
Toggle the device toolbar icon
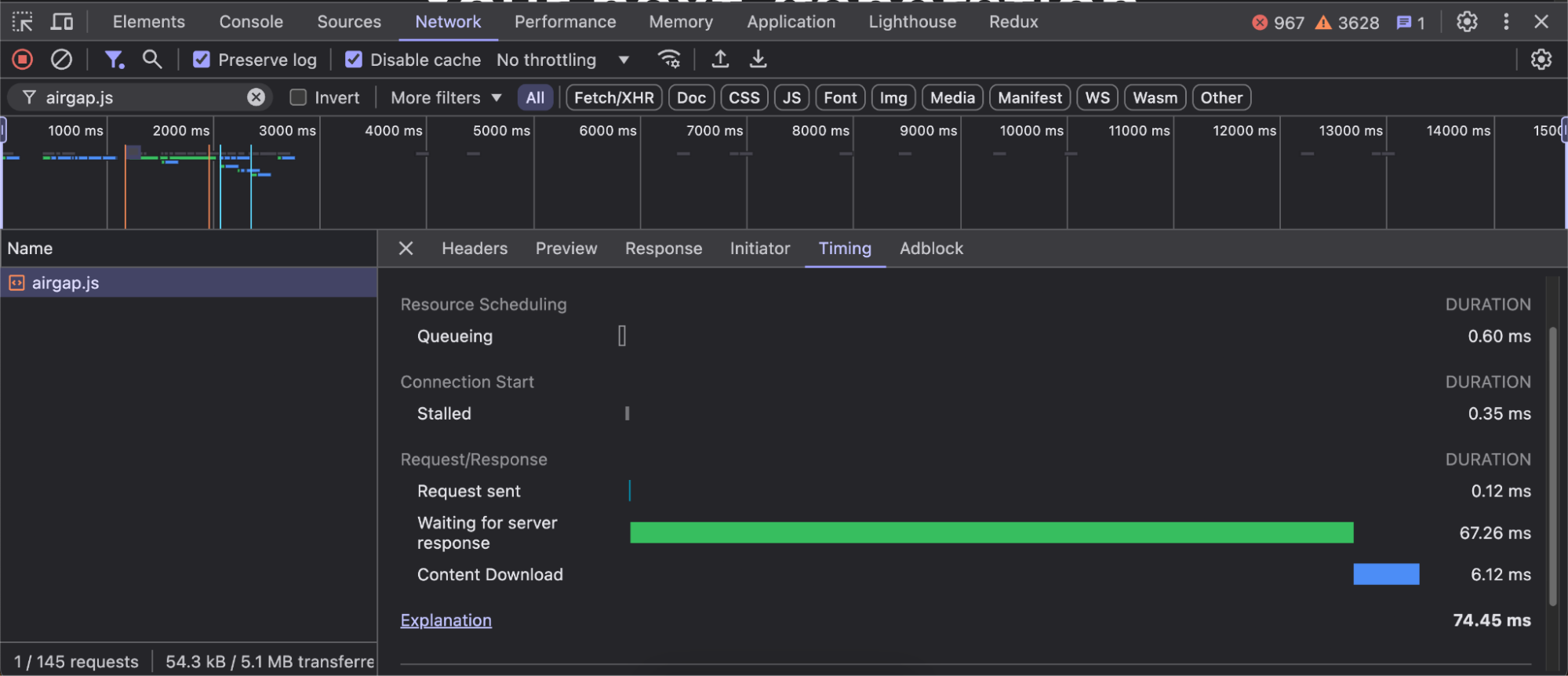pos(61,21)
